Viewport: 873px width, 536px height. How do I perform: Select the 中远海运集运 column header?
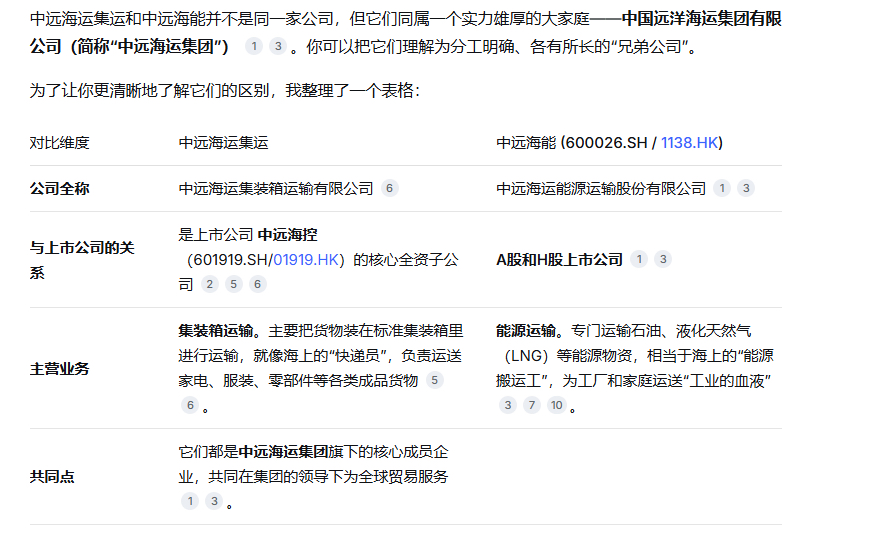[223, 143]
